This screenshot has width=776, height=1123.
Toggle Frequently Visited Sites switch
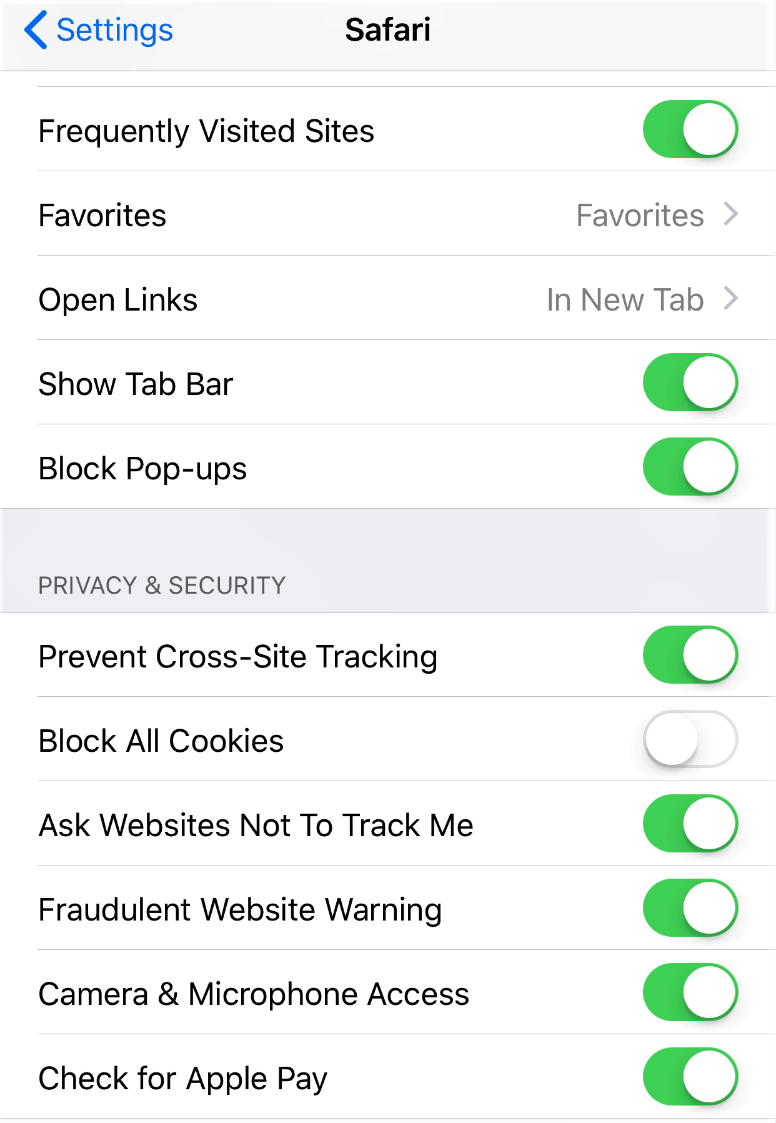click(x=690, y=130)
